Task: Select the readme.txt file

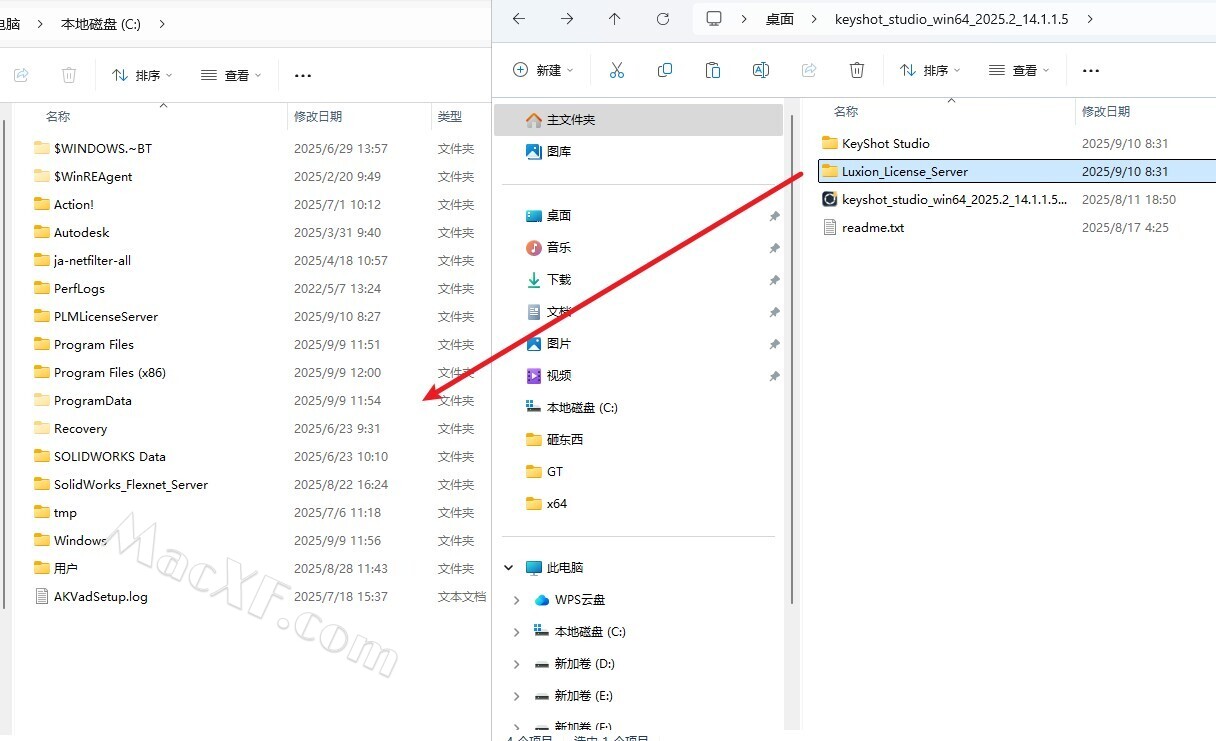Action: (872, 228)
